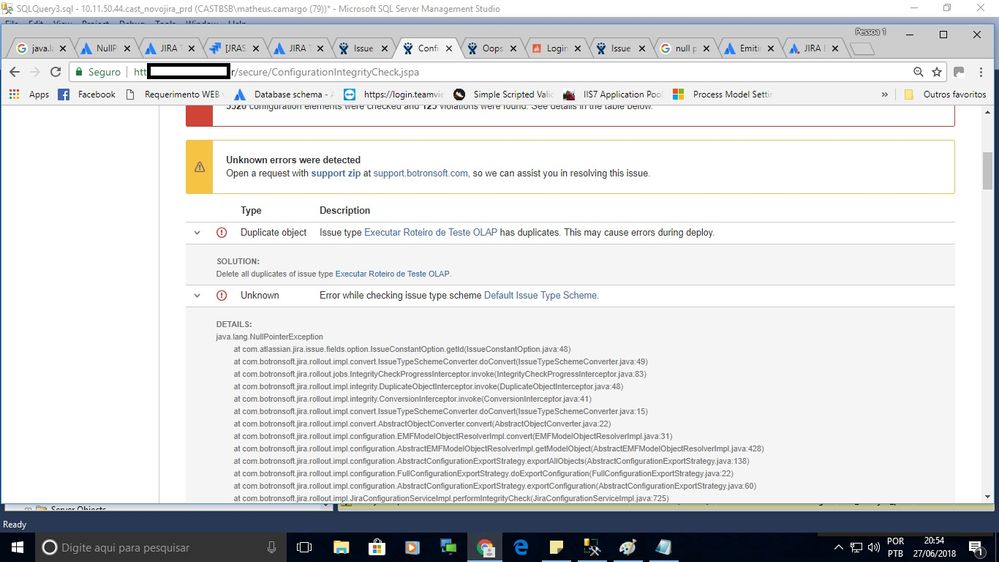The height and width of the screenshot is (562, 999).
Task: Click the Pessoa 1 profile button
Action: [870, 32]
